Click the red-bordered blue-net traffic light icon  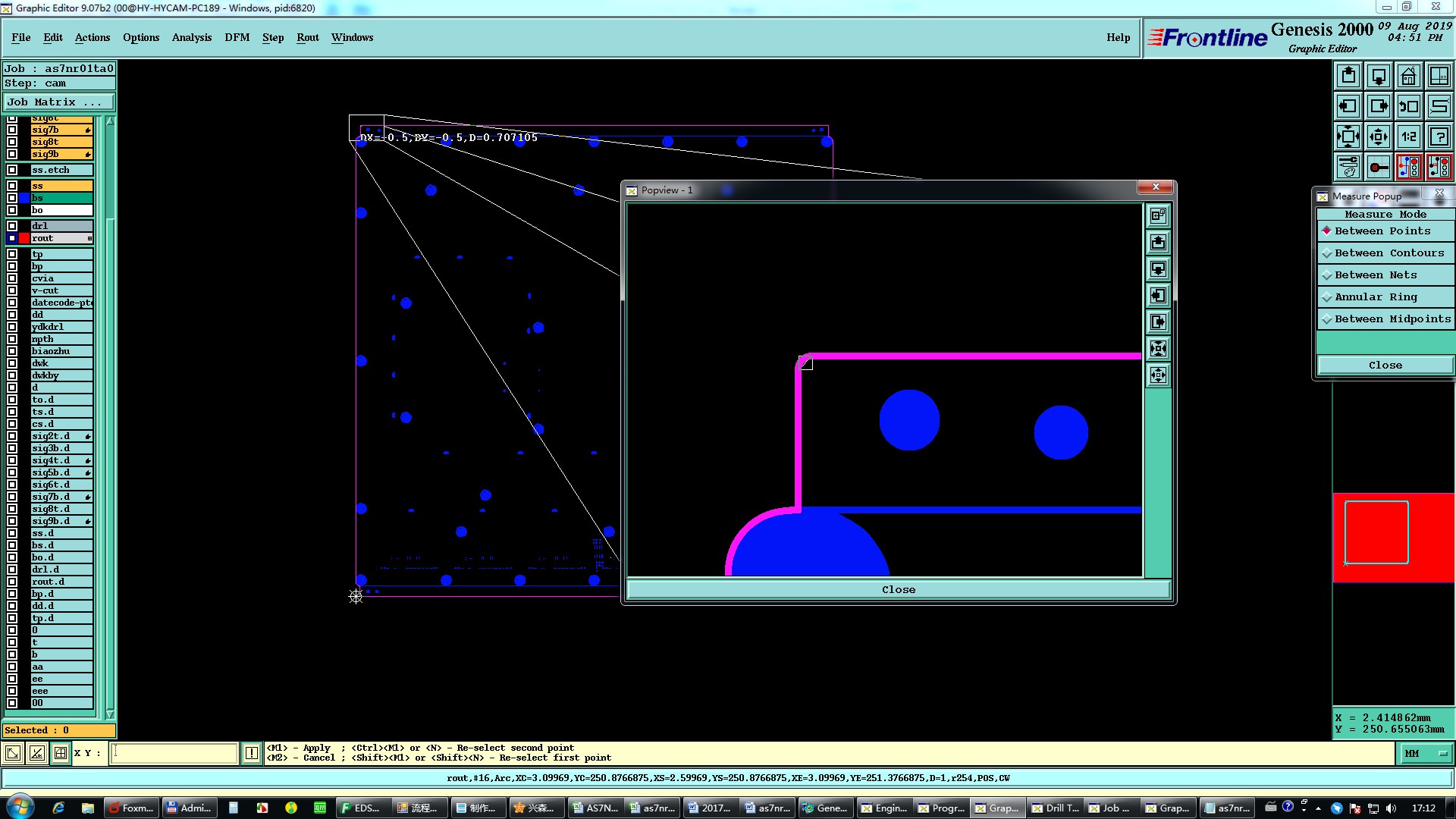click(x=1408, y=167)
